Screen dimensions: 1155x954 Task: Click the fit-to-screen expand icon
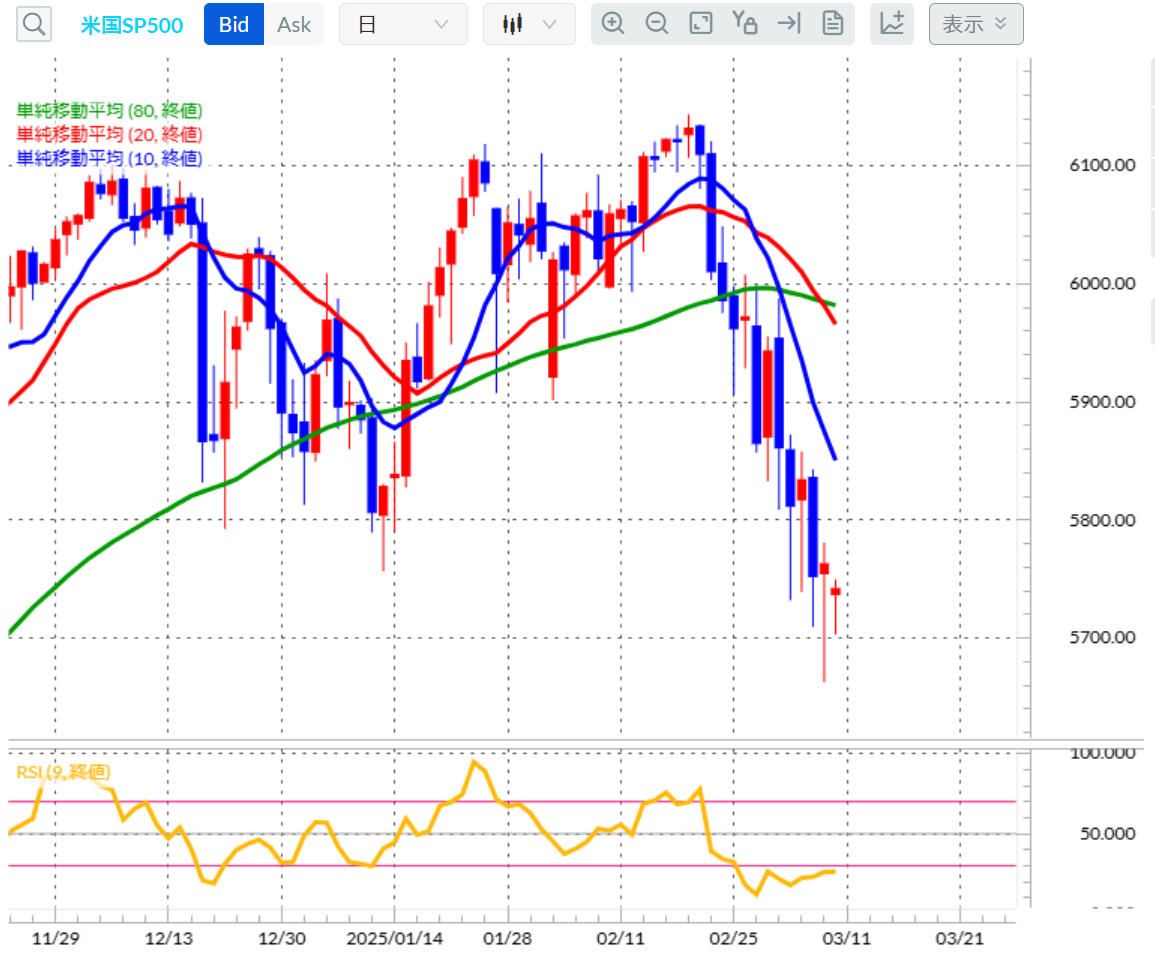coord(701,24)
